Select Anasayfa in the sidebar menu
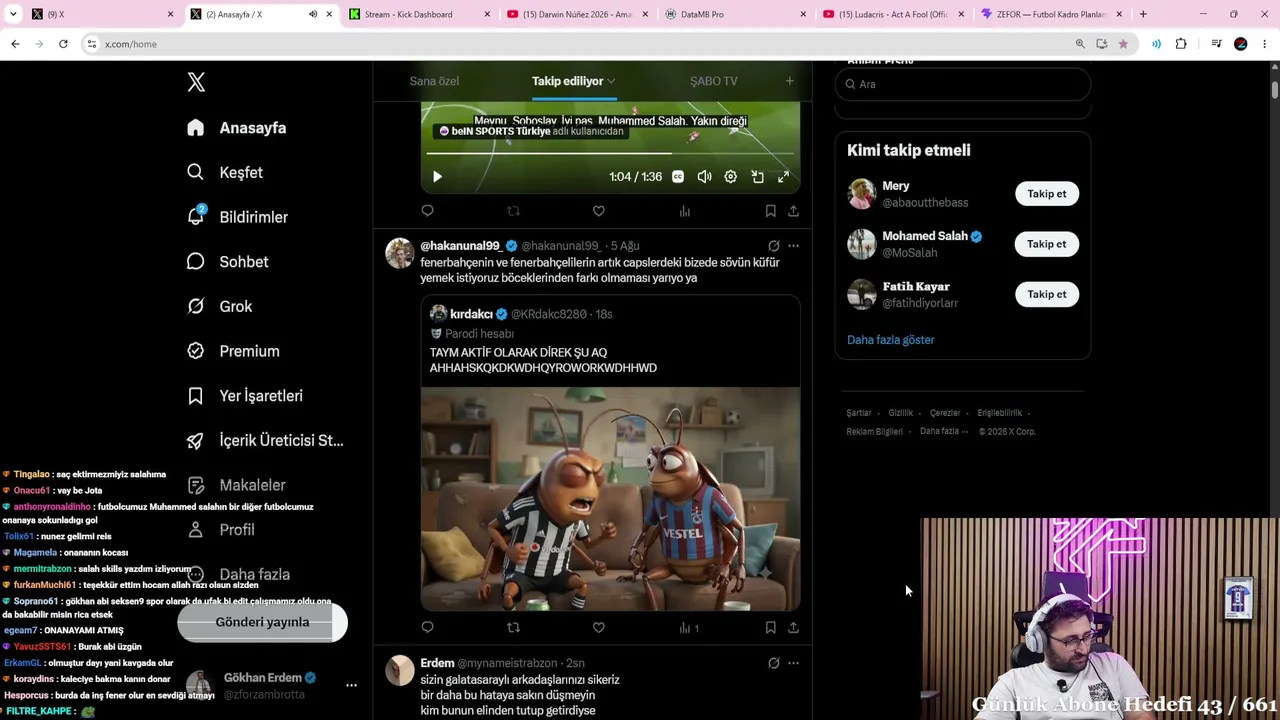 pos(237,128)
